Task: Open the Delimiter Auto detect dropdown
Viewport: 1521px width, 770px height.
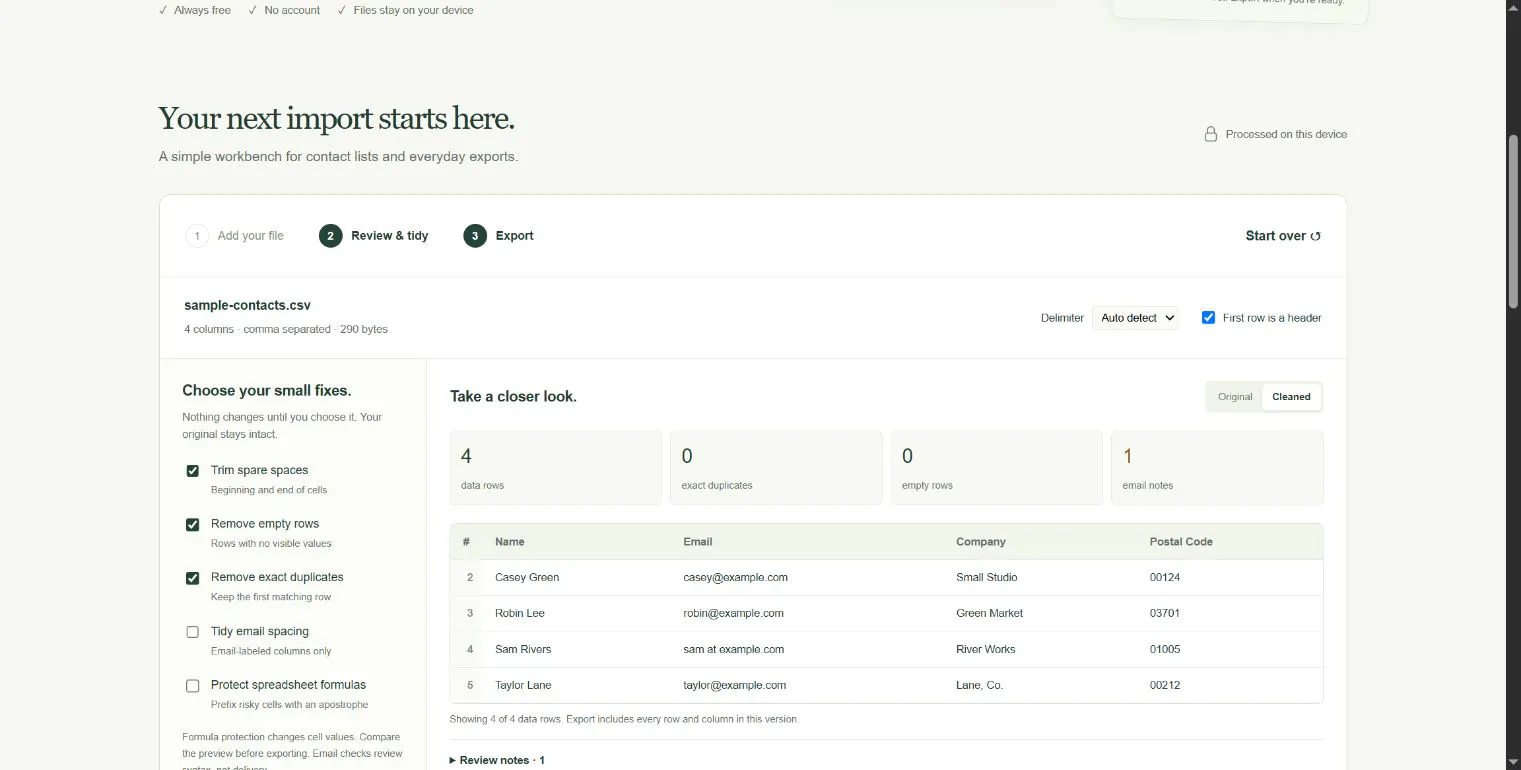Action: (x=1136, y=318)
